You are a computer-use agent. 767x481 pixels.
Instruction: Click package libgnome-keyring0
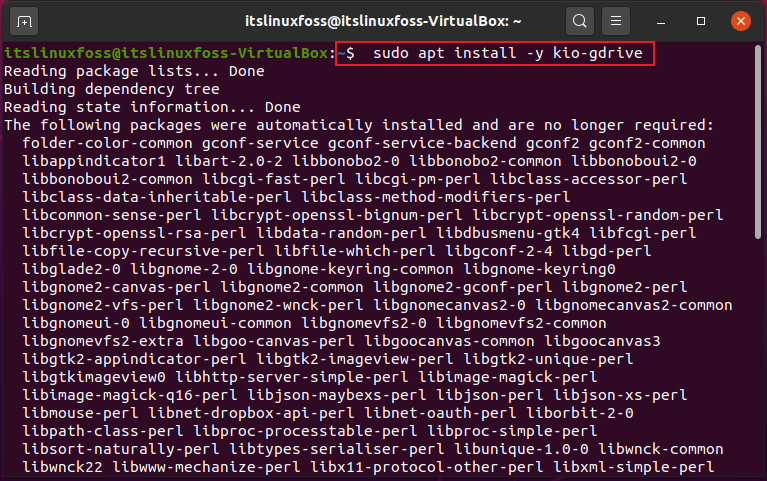(540, 269)
